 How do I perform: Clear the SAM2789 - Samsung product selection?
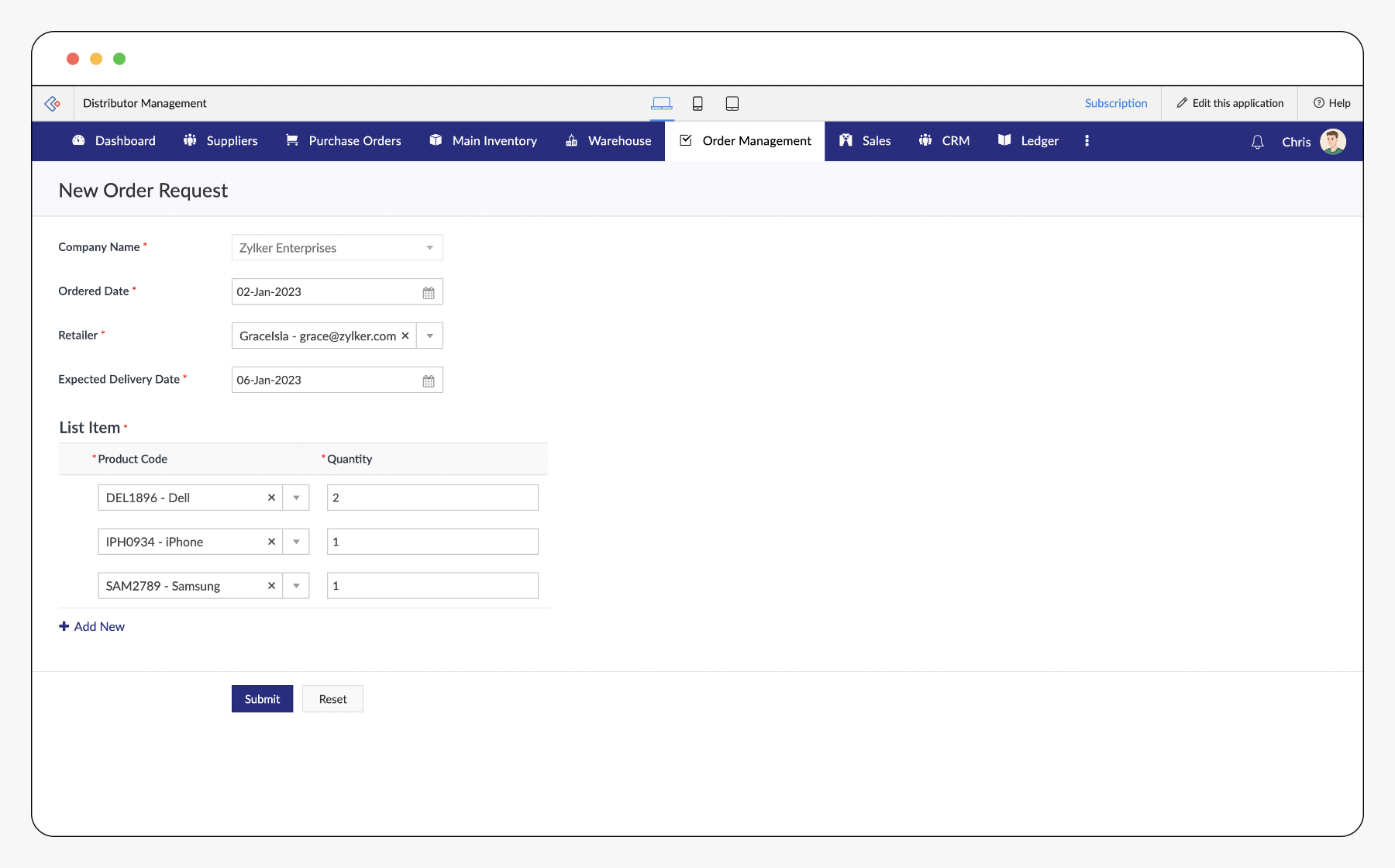(x=271, y=586)
